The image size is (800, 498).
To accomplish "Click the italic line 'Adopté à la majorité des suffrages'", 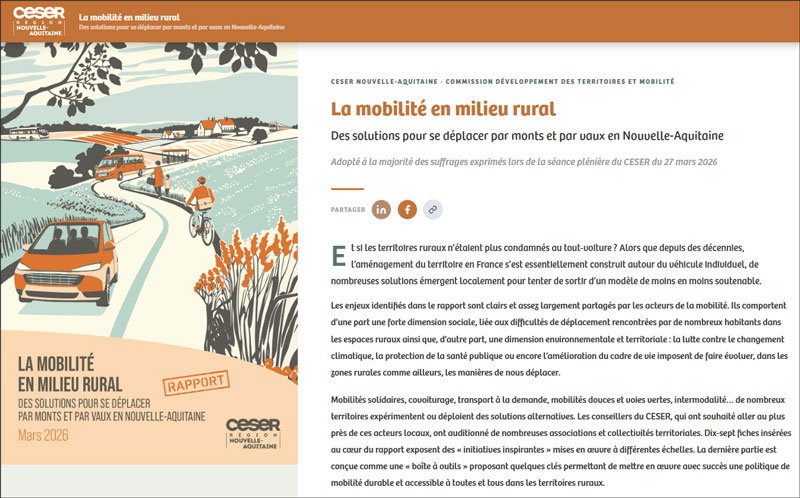I will pyautogui.click(x=524, y=162).
